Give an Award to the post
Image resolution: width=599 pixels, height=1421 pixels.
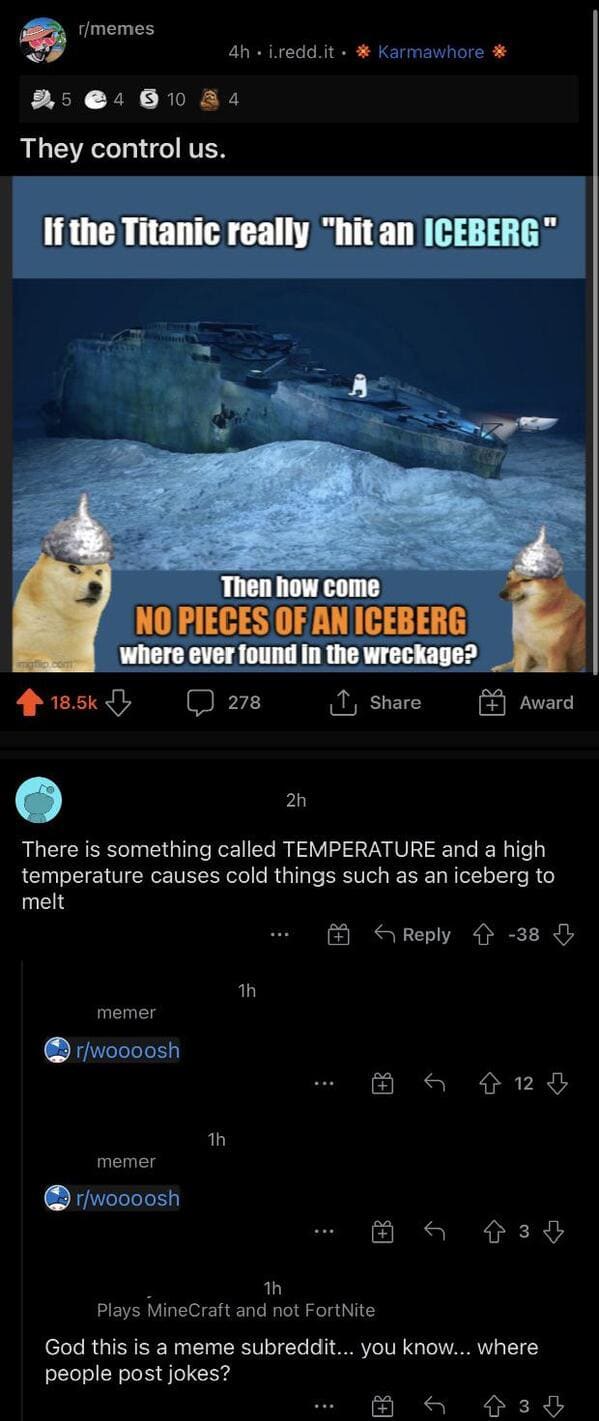click(527, 703)
